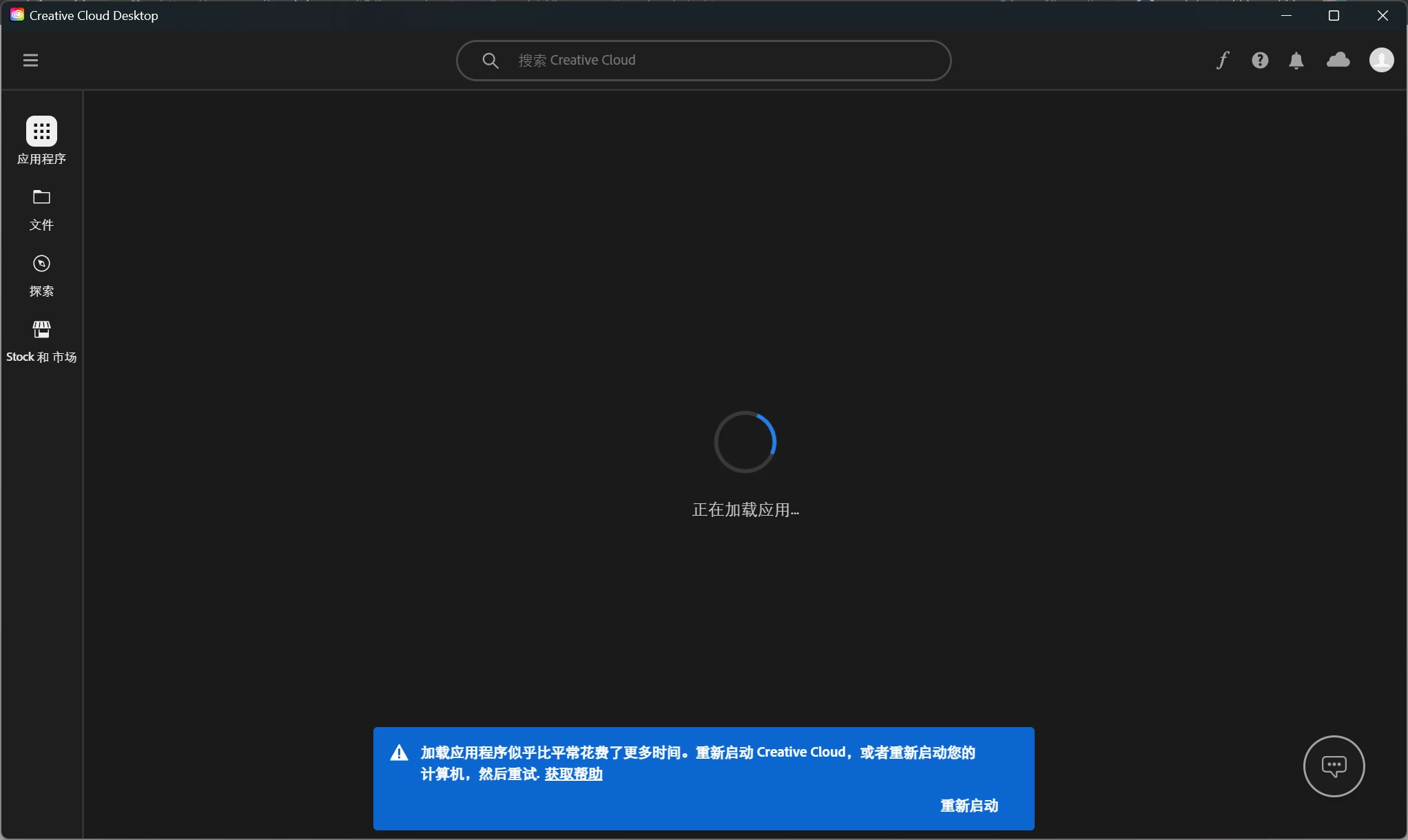Open the hamburger menu
This screenshot has height=840, width=1408.
(30, 61)
